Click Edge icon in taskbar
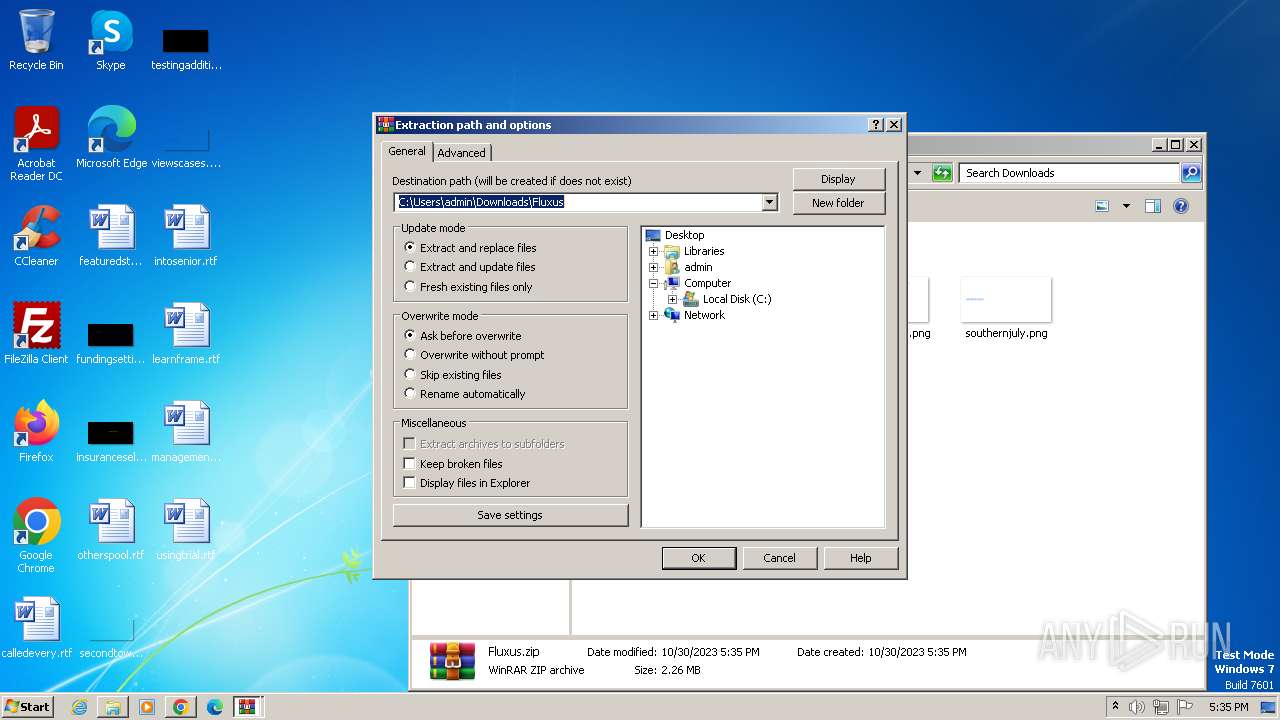 [x=214, y=707]
